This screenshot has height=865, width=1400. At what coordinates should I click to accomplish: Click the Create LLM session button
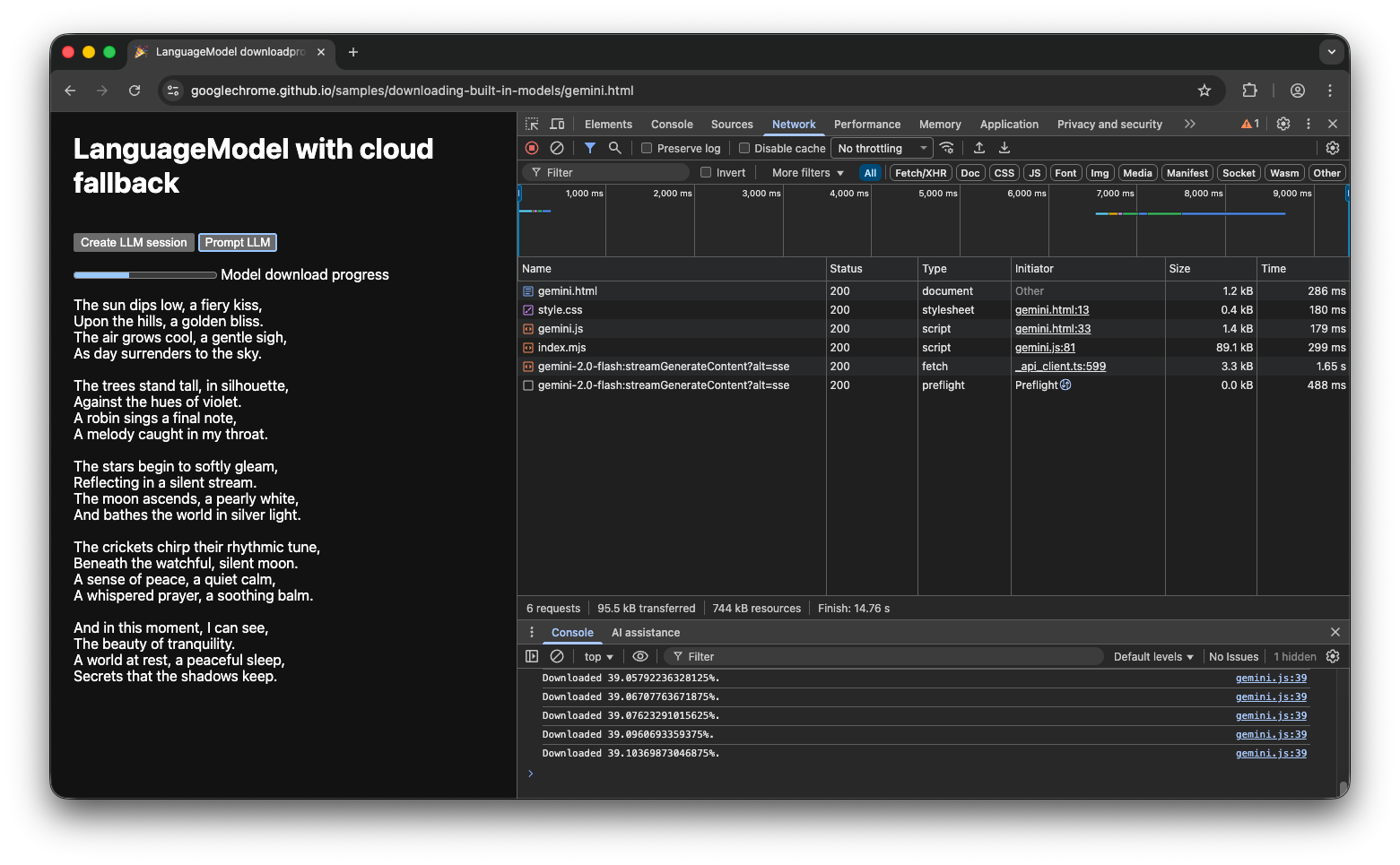133,242
